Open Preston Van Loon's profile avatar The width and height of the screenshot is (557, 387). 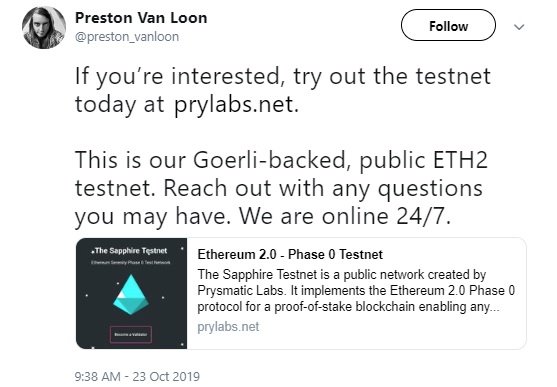(x=44, y=27)
